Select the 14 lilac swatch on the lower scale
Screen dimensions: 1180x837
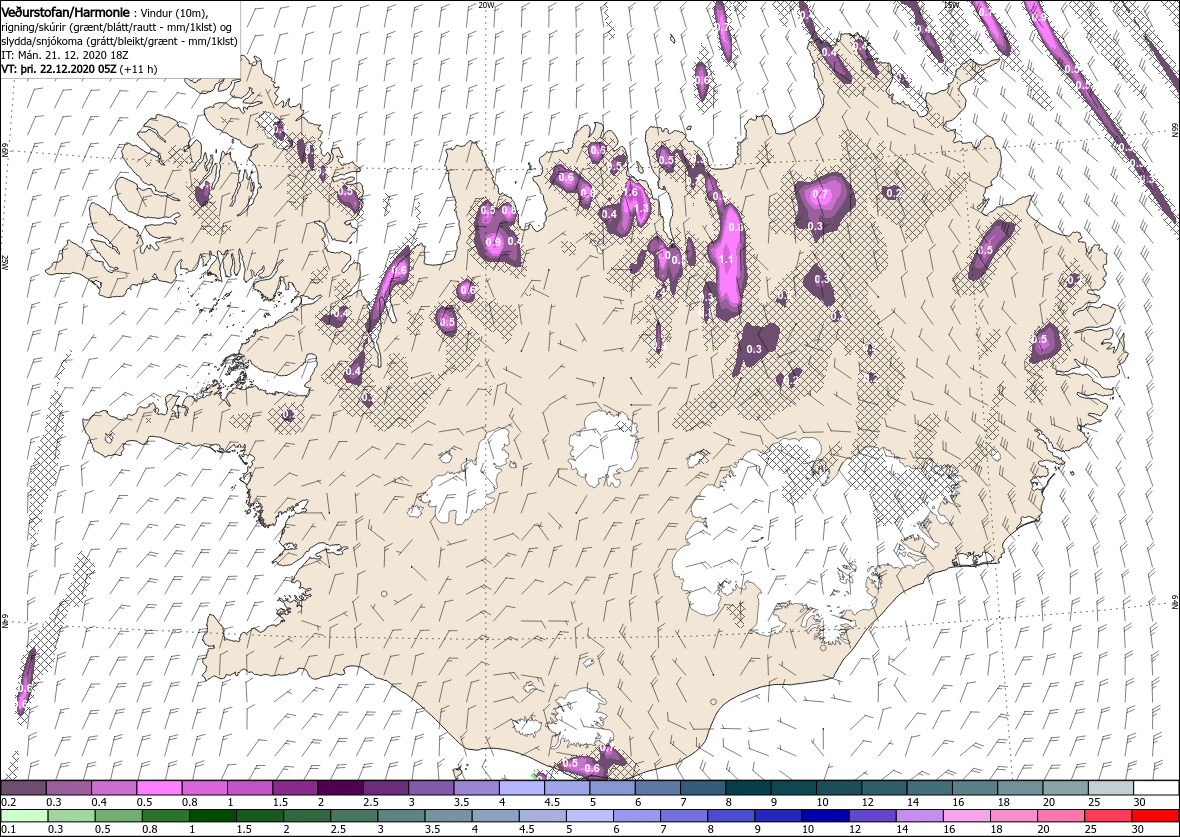[x=919, y=816]
